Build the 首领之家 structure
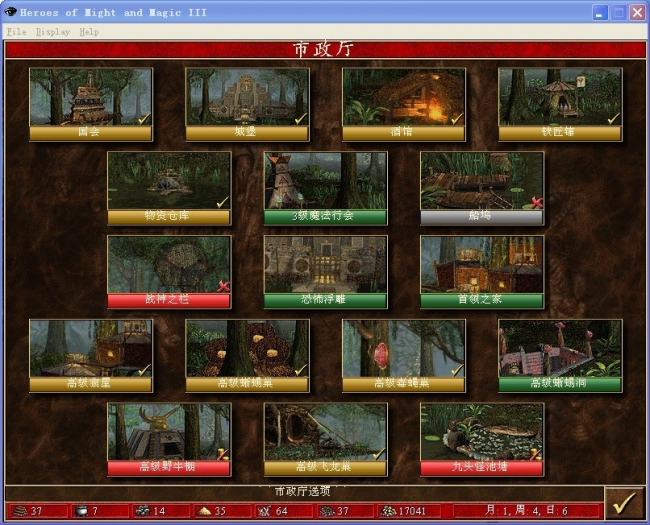The width and height of the screenshot is (650, 525). (x=482, y=272)
